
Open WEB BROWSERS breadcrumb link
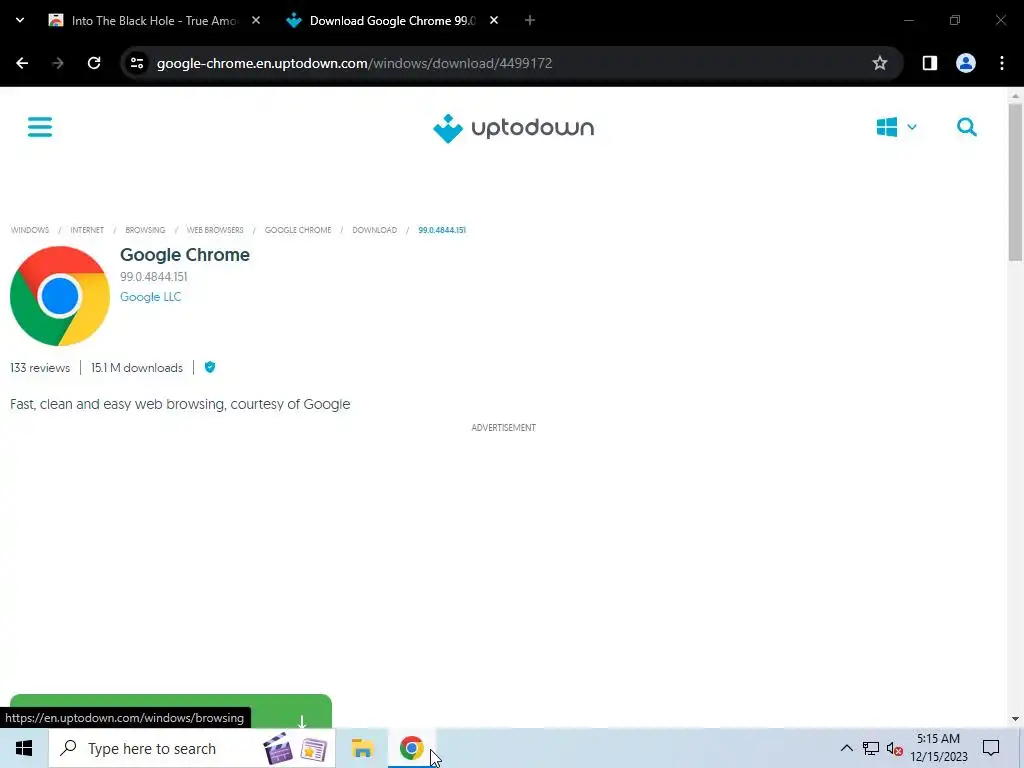click(x=215, y=230)
